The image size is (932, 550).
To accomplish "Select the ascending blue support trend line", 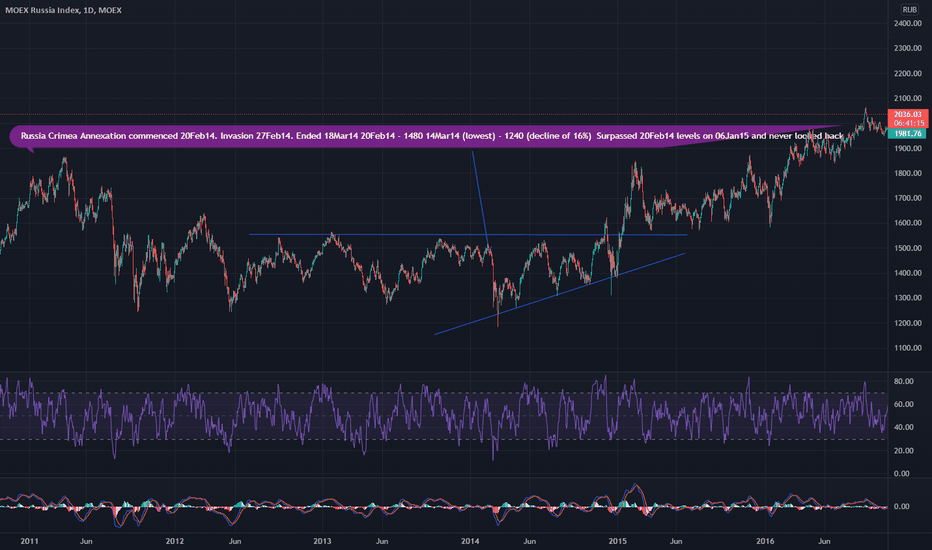I will coord(559,294).
